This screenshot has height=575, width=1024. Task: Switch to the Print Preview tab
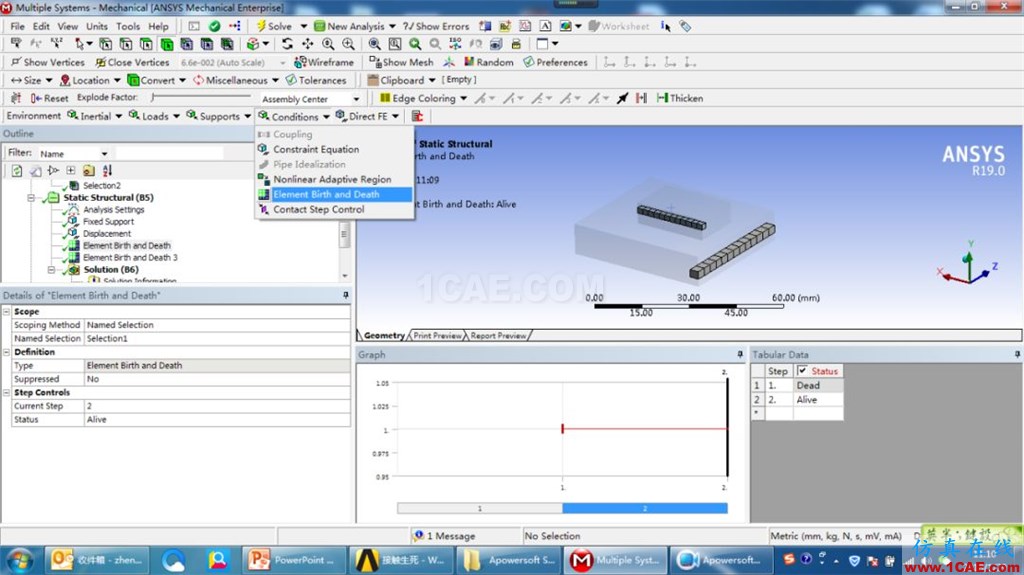click(x=437, y=335)
